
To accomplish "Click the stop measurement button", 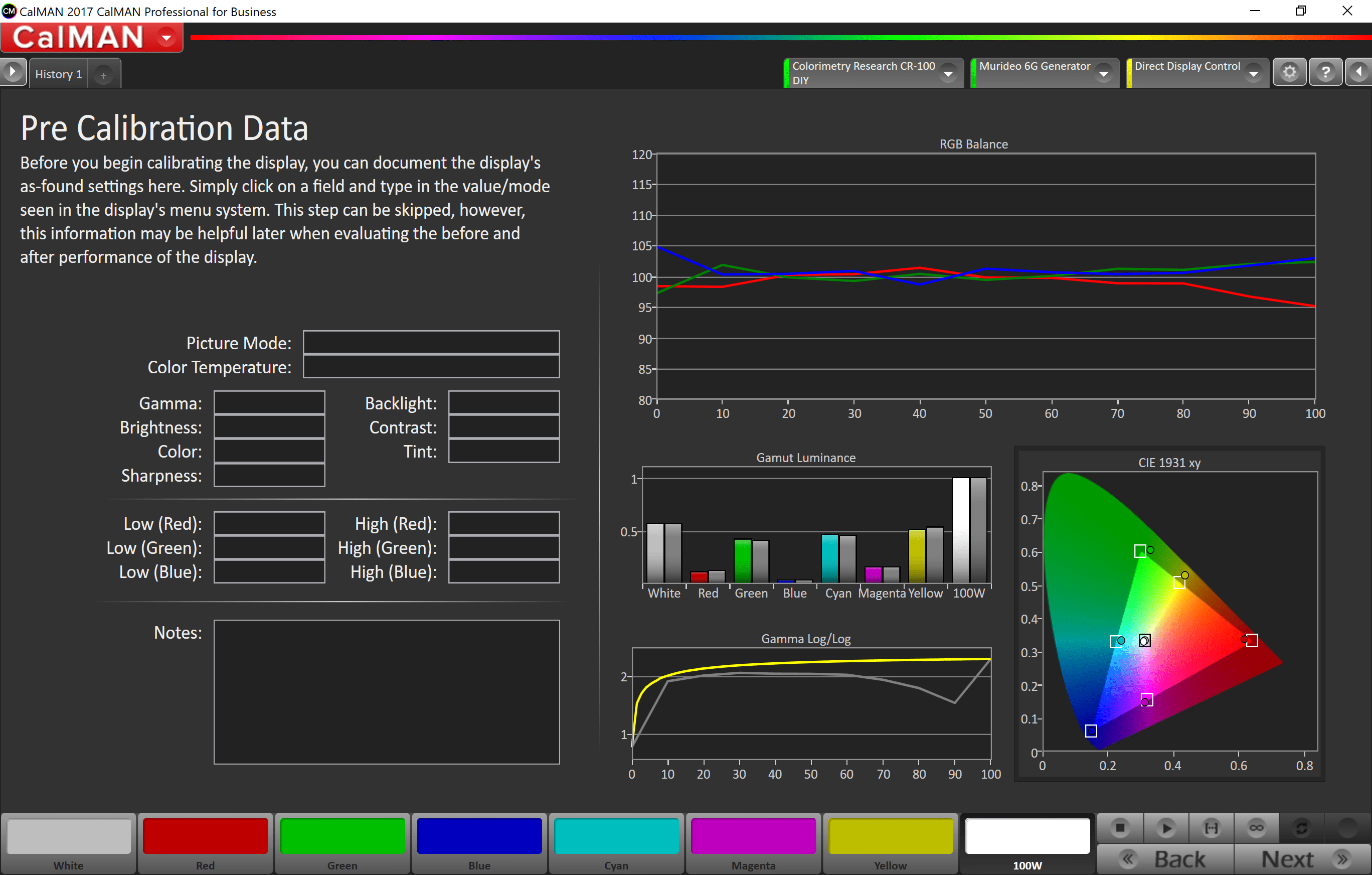I will pos(1120,828).
